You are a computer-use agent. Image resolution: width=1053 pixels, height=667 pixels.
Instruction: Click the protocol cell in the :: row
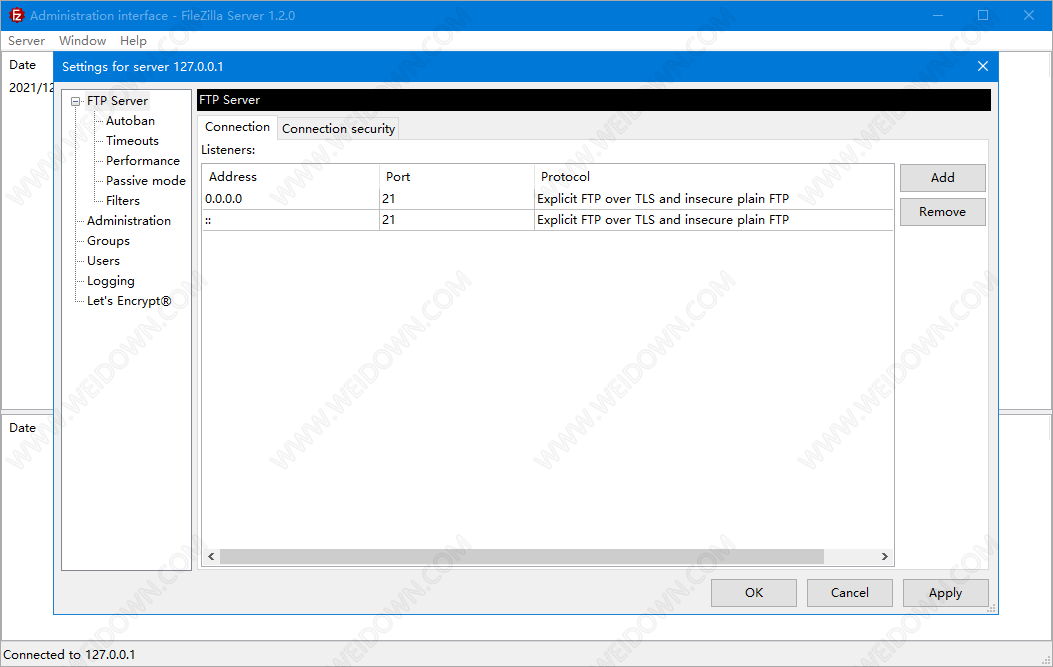714,220
